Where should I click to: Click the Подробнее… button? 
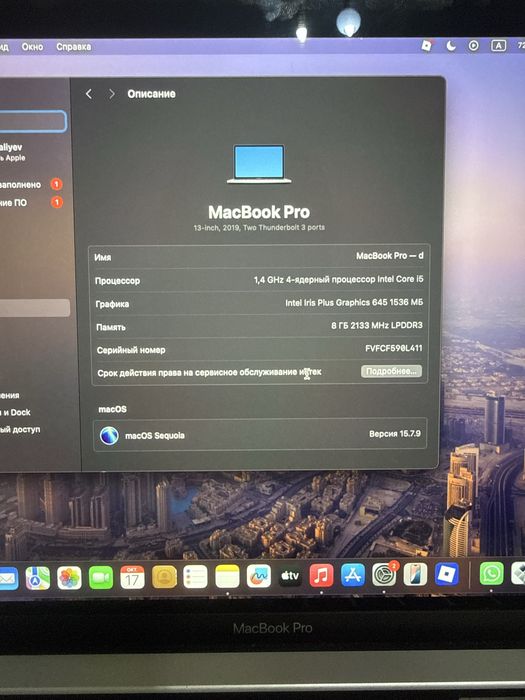coord(391,371)
